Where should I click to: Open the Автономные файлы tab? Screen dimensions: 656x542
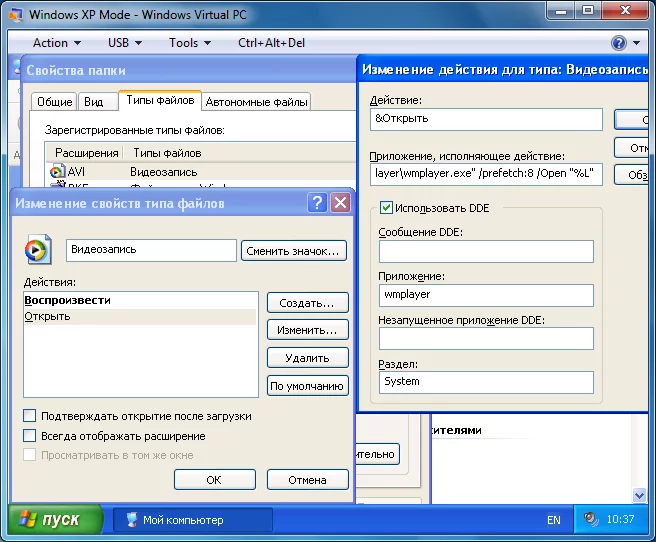coord(256,102)
